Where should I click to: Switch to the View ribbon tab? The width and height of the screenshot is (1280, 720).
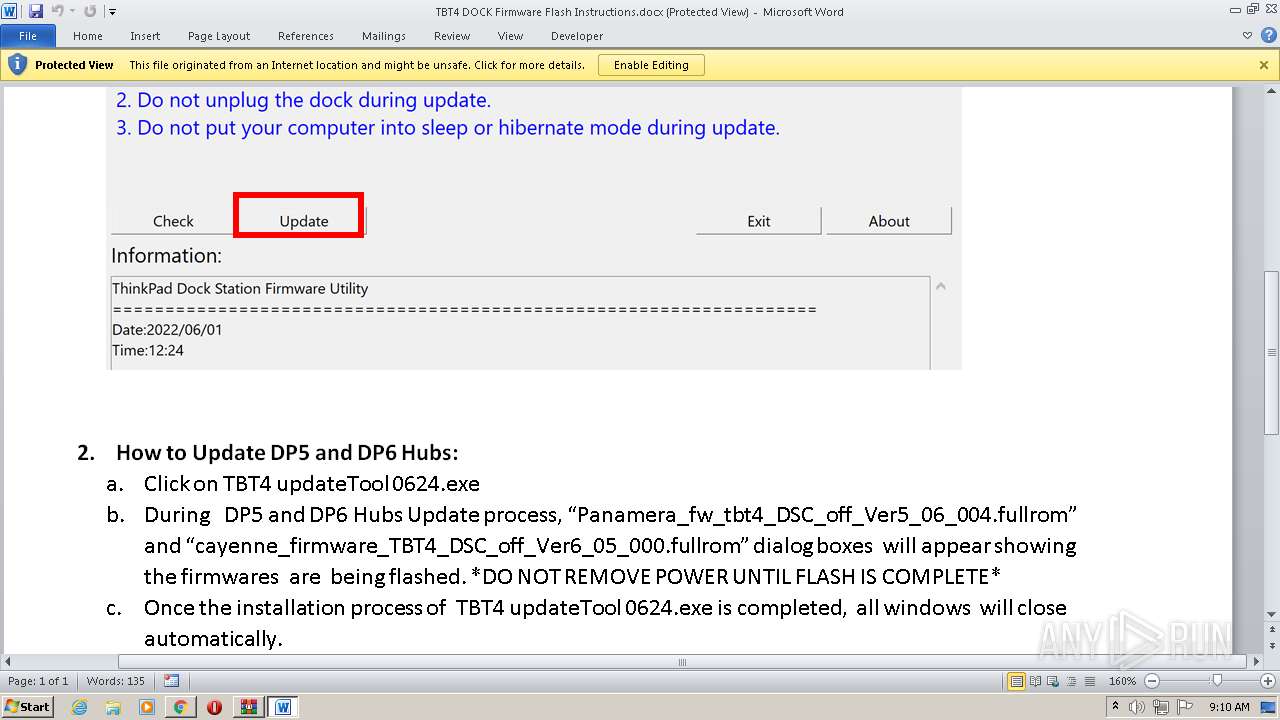(510, 36)
